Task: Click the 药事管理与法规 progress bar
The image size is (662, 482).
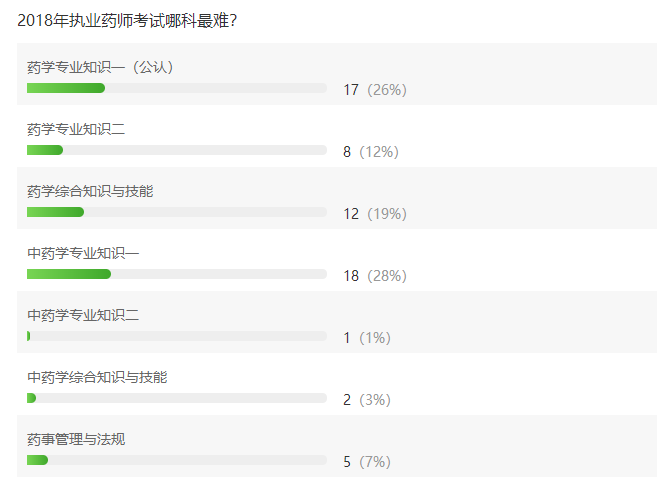Action: [x=177, y=460]
